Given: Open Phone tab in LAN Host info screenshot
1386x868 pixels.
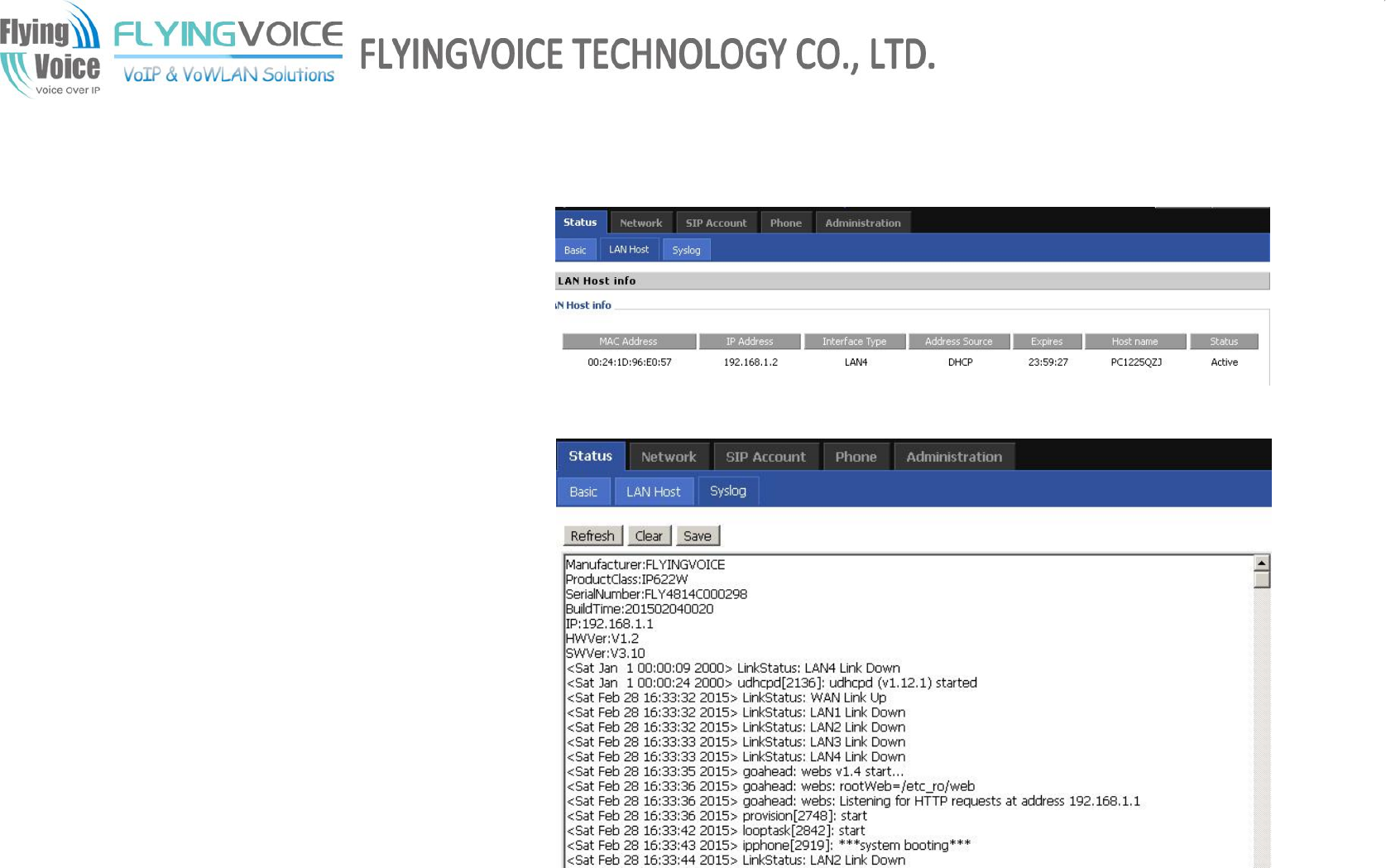Looking at the screenshot, I should (786, 223).
